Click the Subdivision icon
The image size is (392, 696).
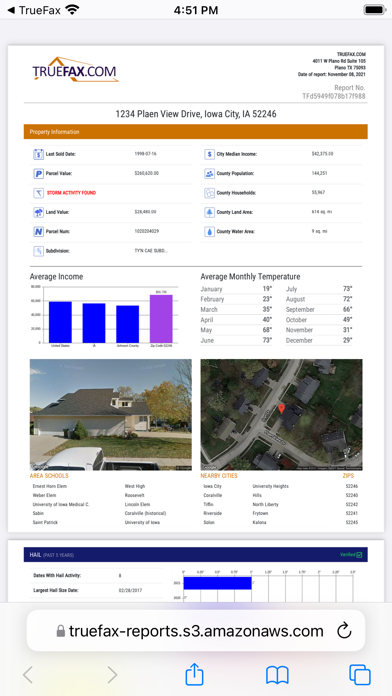(x=38, y=251)
